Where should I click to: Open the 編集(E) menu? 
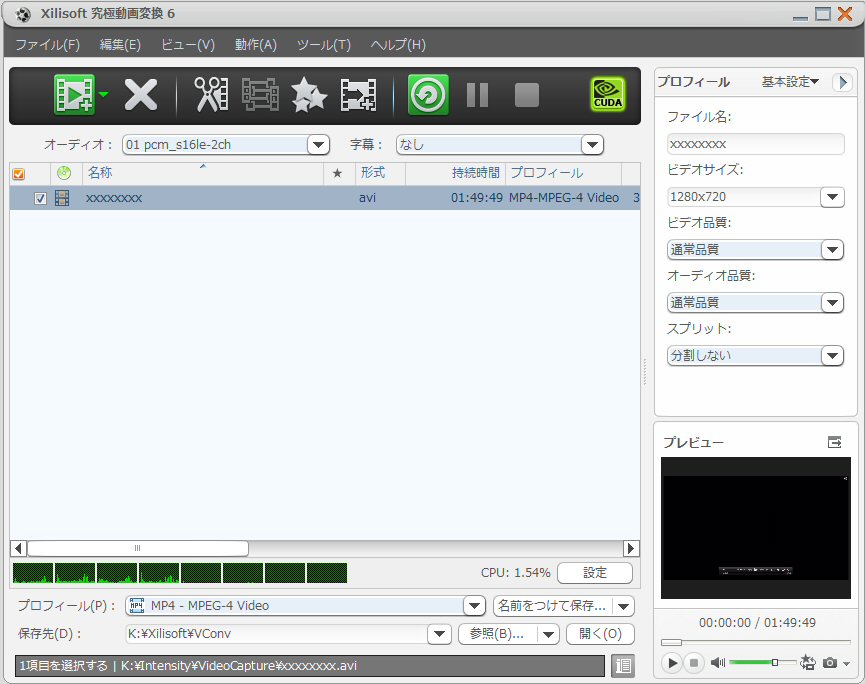(x=120, y=45)
